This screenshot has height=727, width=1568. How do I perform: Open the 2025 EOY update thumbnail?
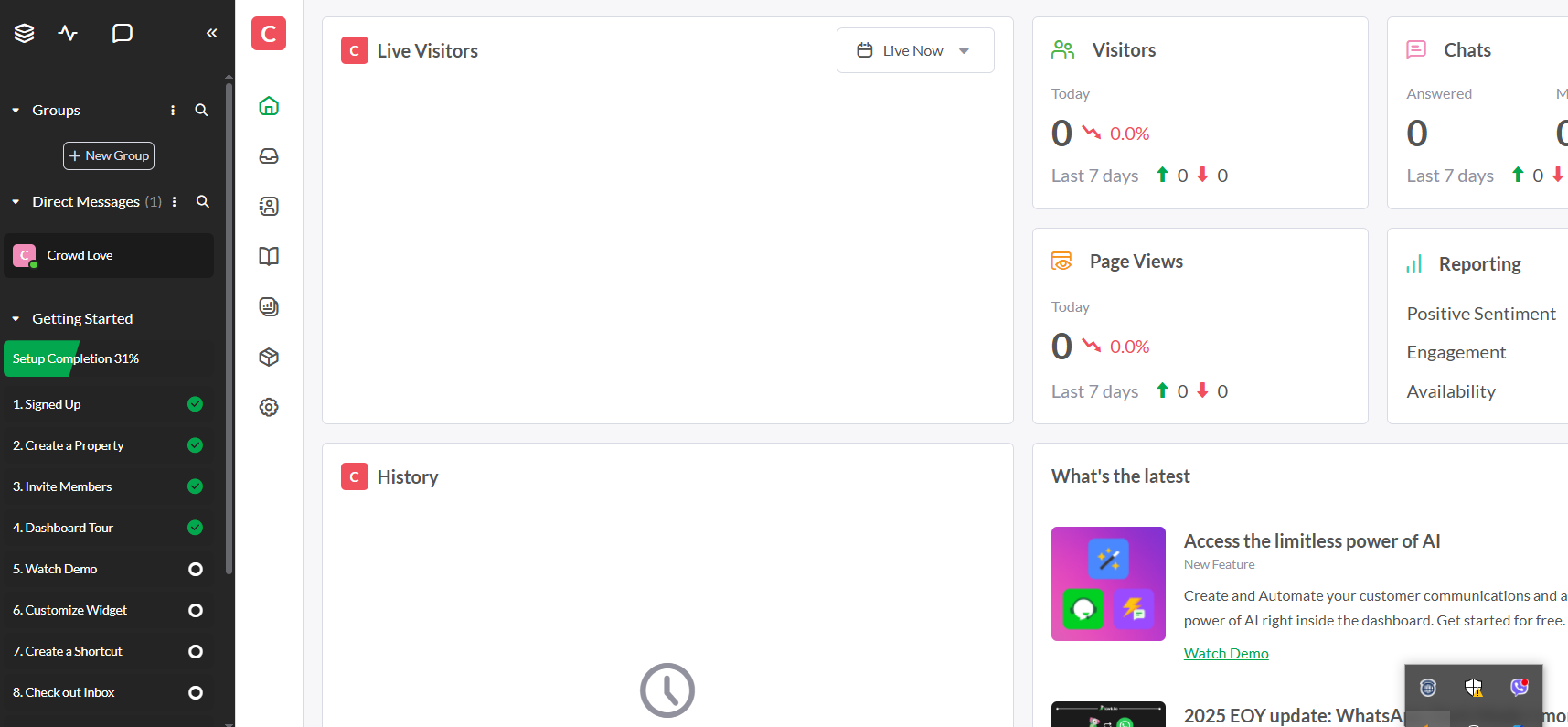[x=1108, y=714]
